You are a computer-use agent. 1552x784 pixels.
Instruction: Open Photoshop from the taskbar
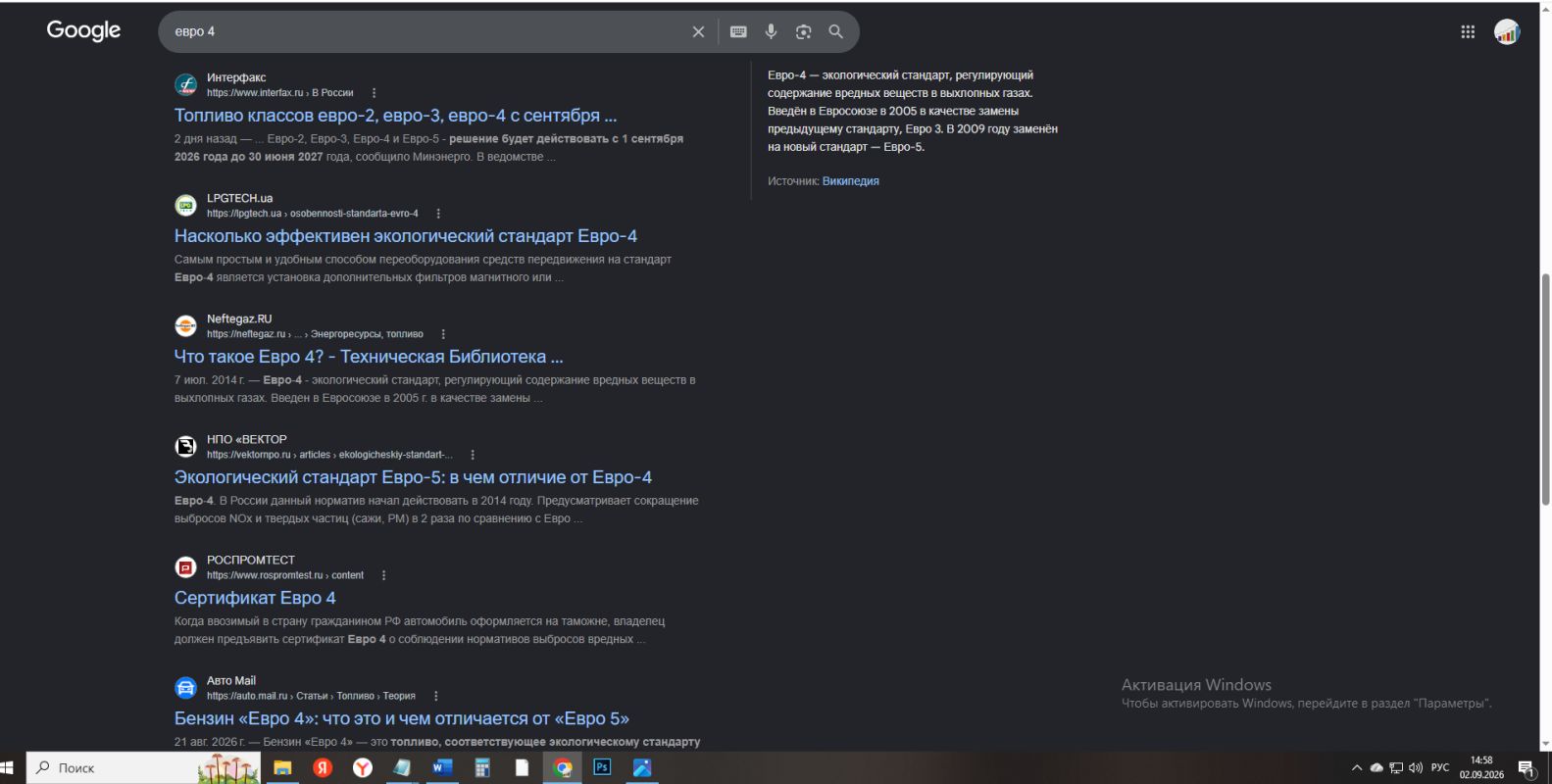[602, 767]
